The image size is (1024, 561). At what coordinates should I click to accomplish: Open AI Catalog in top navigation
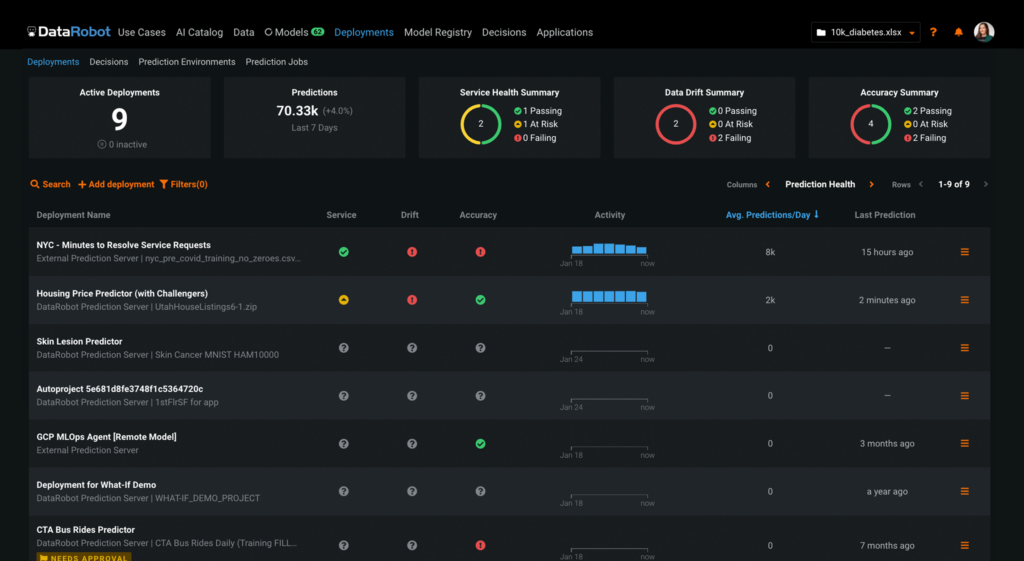tap(199, 32)
